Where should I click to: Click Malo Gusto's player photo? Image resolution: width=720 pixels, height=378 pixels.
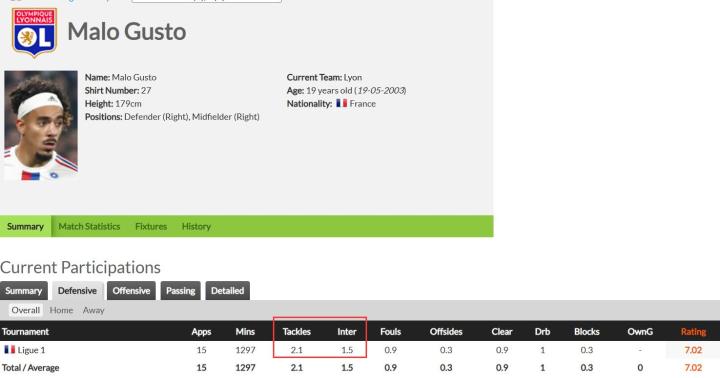41,125
